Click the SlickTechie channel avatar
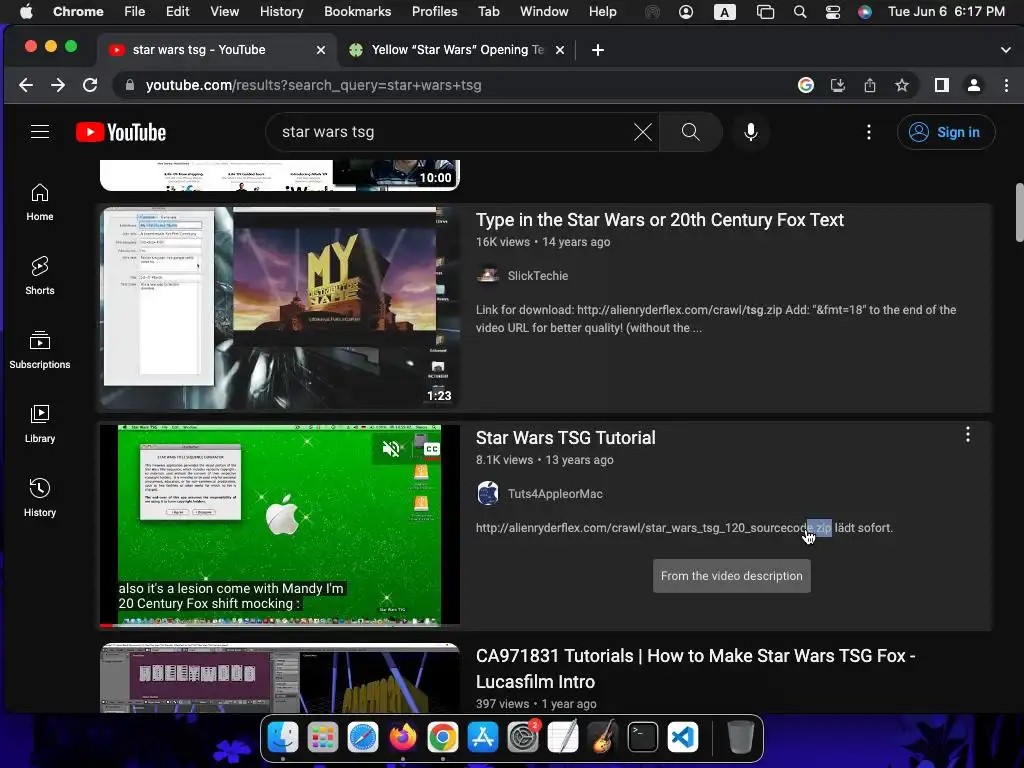The height and width of the screenshot is (768, 1024). (488, 276)
